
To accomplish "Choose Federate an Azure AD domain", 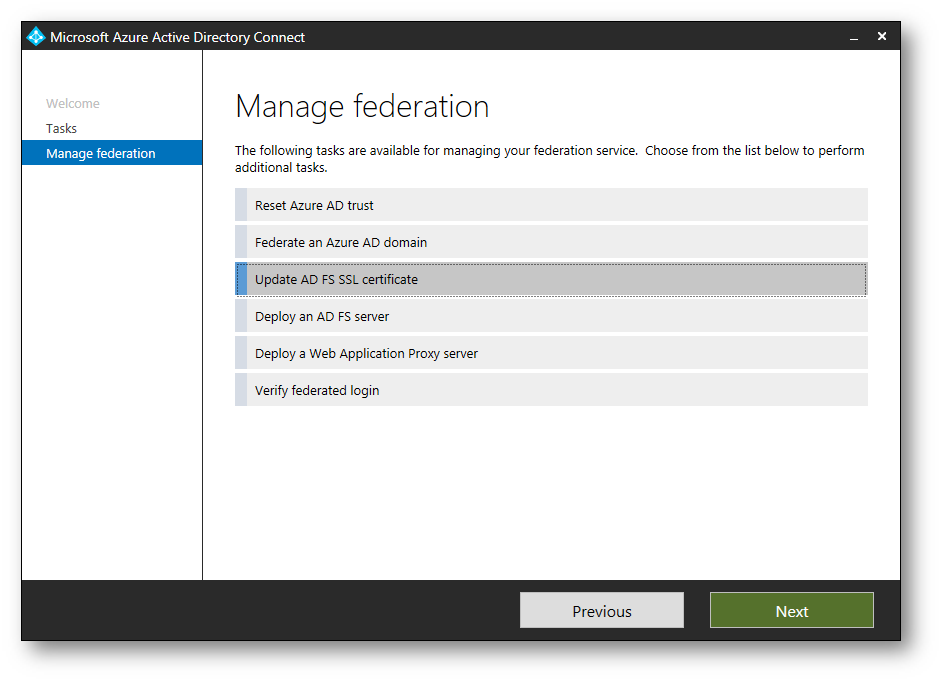I will (551, 242).
